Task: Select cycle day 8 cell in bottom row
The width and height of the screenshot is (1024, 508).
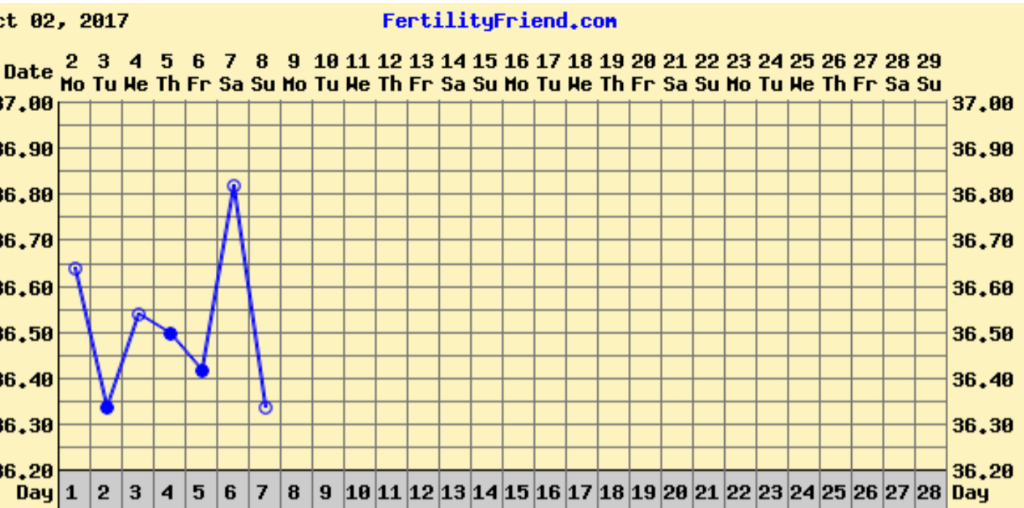Action: click(294, 492)
